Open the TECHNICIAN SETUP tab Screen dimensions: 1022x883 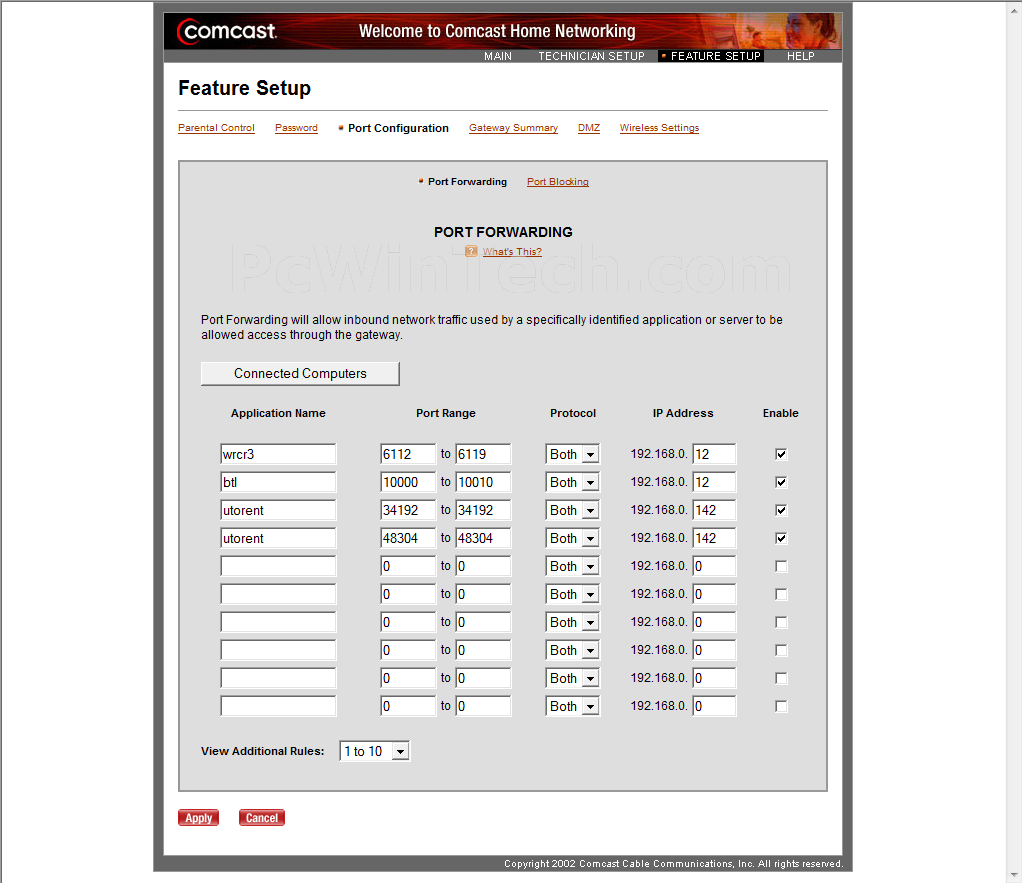click(591, 56)
